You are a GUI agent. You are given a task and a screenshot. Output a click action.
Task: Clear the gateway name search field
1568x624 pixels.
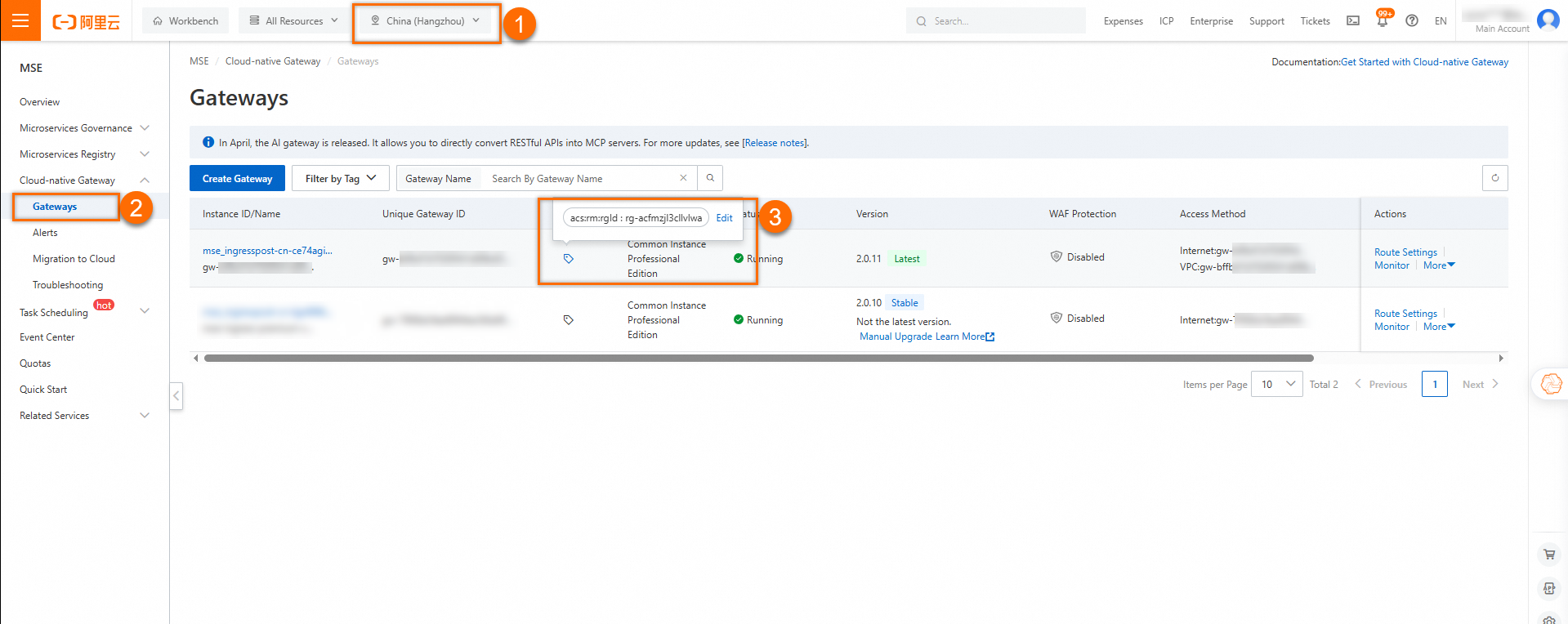coord(683,178)
